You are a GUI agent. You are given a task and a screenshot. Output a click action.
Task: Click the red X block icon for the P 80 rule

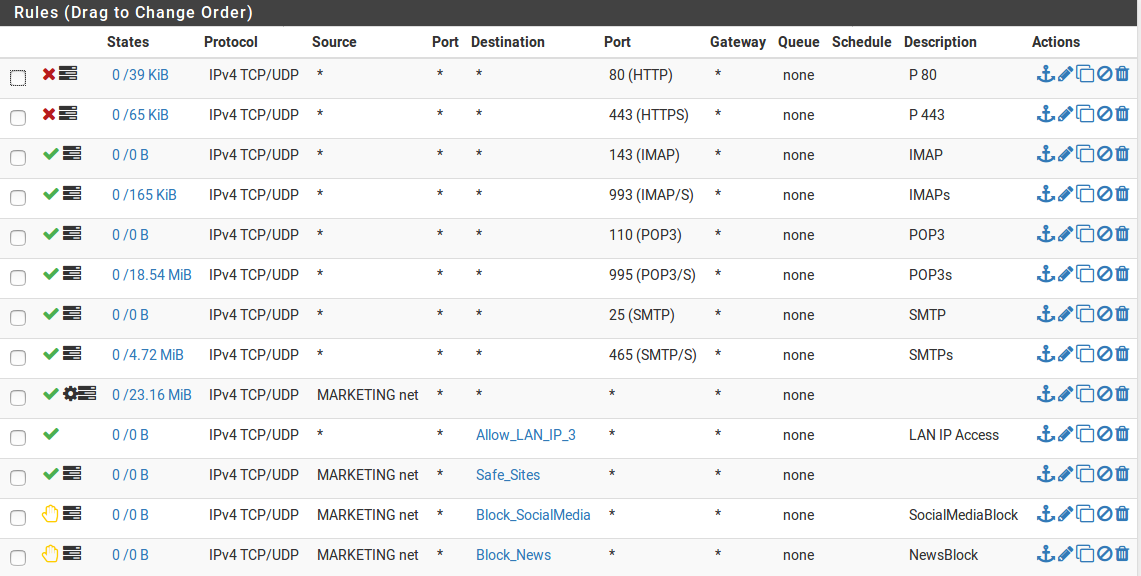point(49,74)
